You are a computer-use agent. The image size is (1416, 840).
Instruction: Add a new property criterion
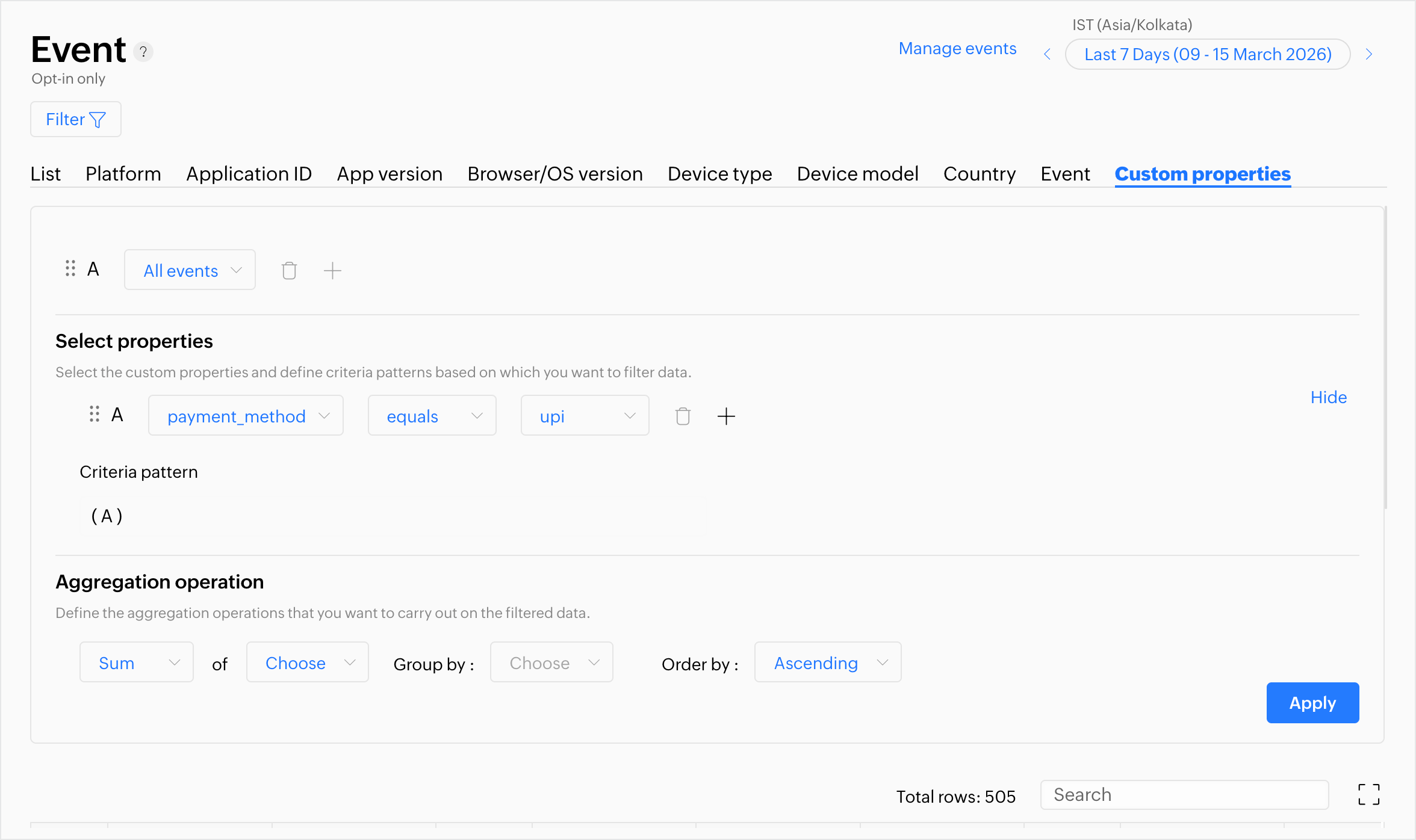coord(726,416)
